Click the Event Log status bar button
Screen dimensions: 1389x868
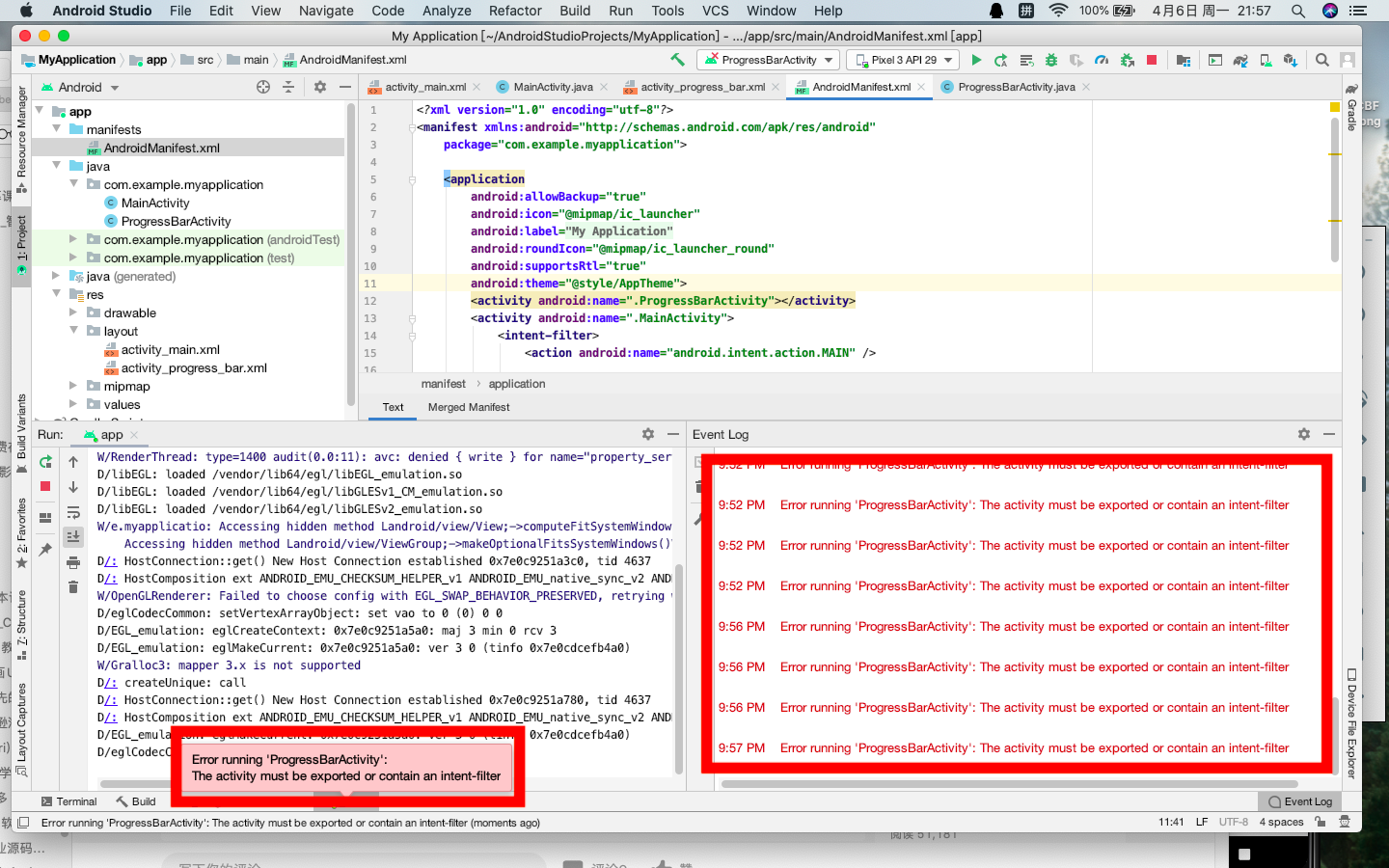(1300, 801)
